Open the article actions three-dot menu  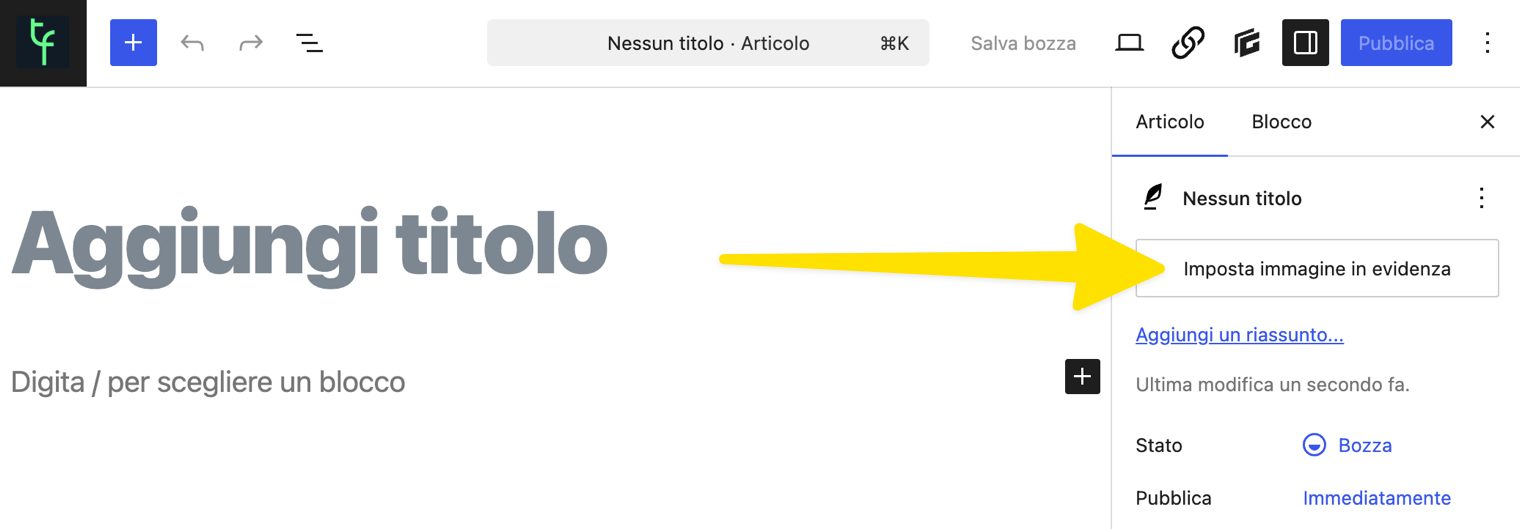tap(1482, 198)
